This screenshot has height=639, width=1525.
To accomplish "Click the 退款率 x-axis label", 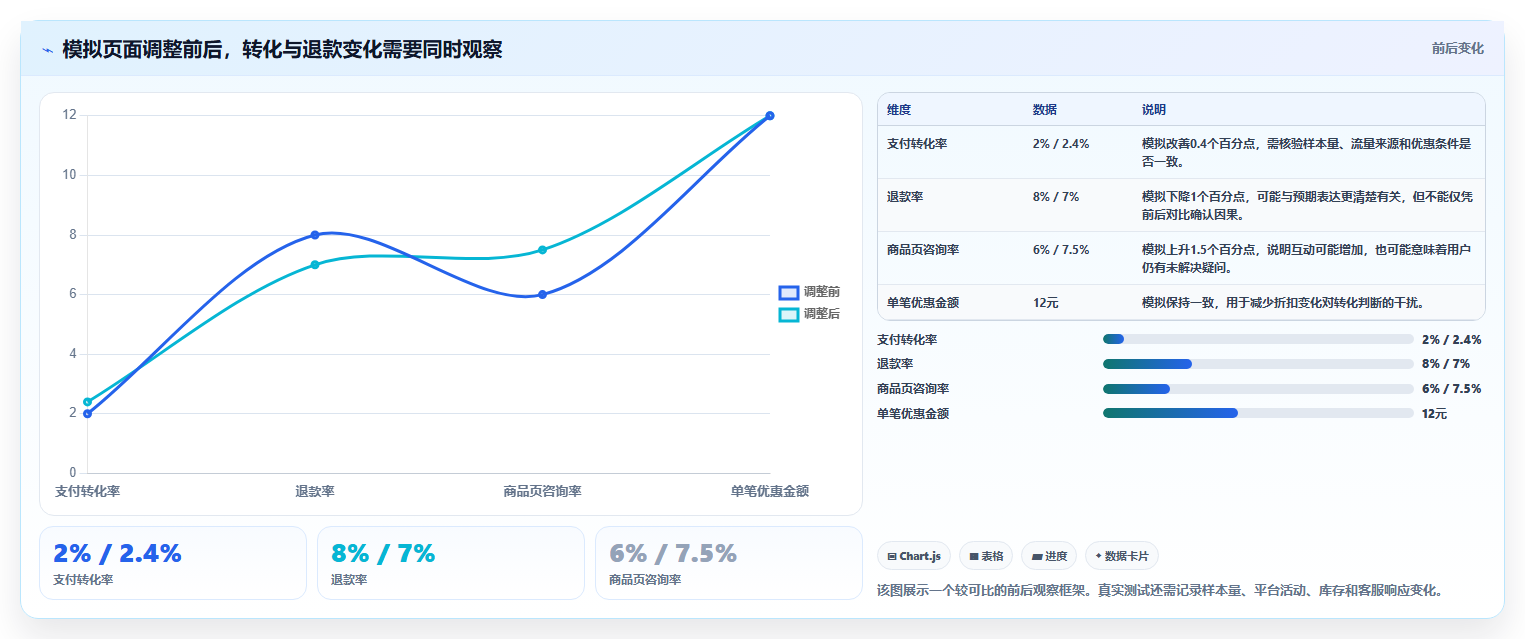I will [x=315, y=492].
